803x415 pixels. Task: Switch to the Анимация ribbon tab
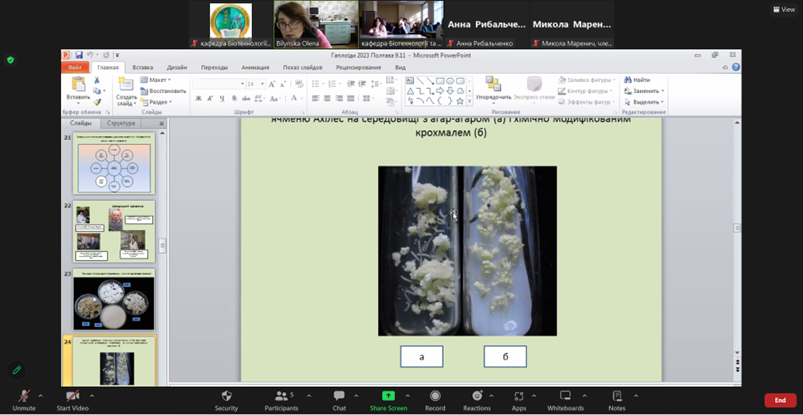coord(255,67)
